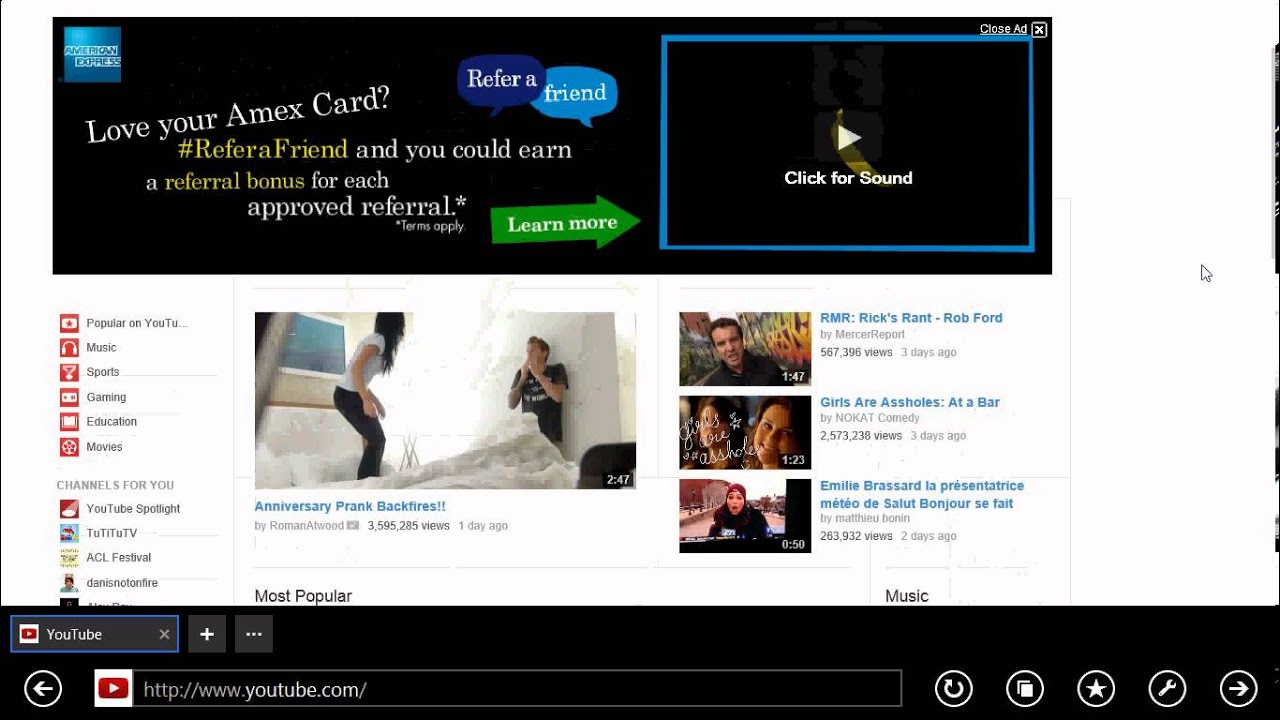Open Anniversary Prank Backfires video thumbnail
The width and height of the screenshot is (1280, 720).
[x=445, y=400]
